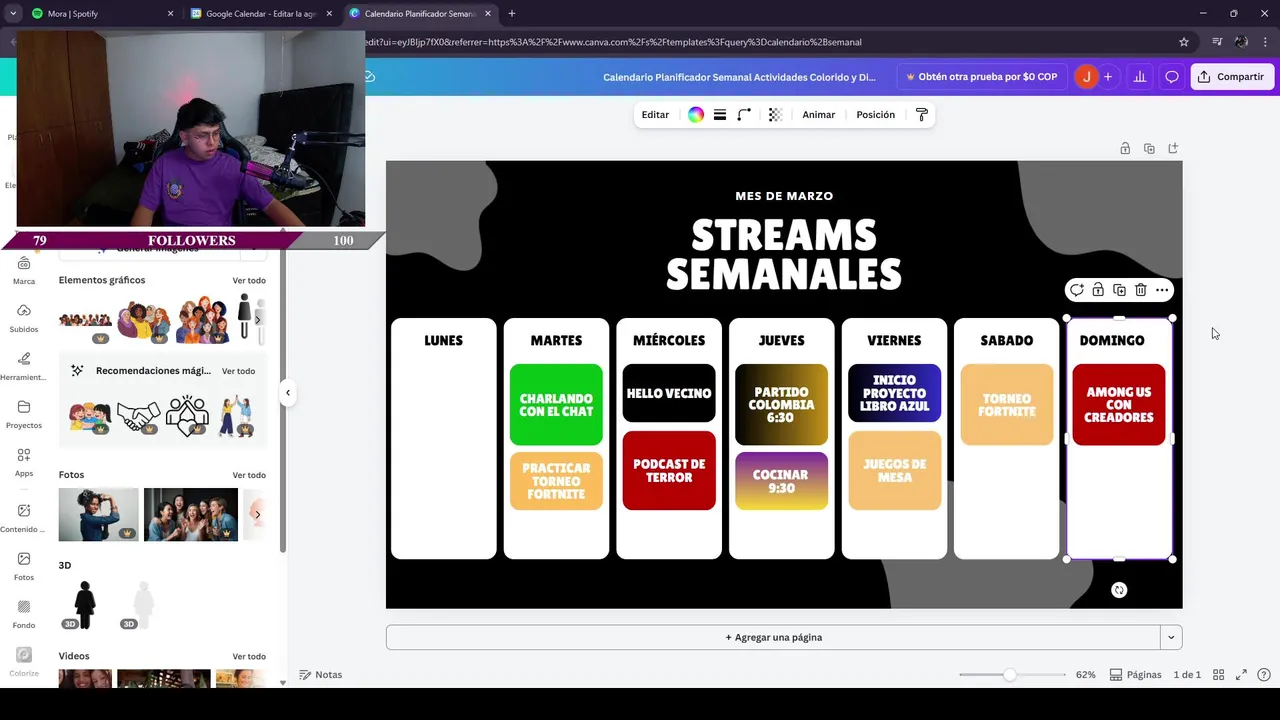The height and width of the screenshot is (720, 1280).
Task: Open the Posición panel
Action: (875, 115)
